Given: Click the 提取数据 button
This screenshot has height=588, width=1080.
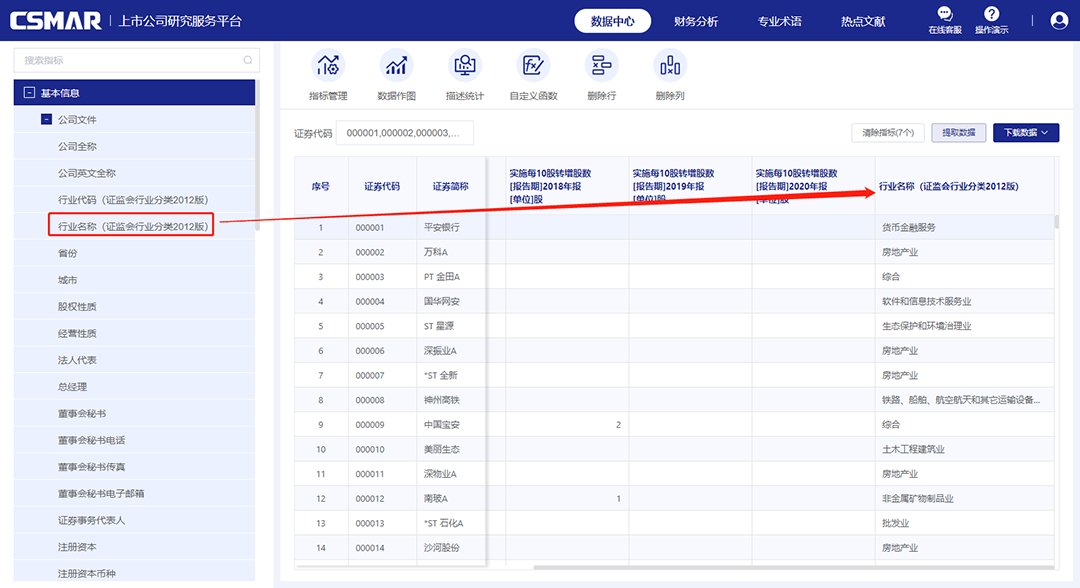Looking at the screenshot, I should 958,132.
